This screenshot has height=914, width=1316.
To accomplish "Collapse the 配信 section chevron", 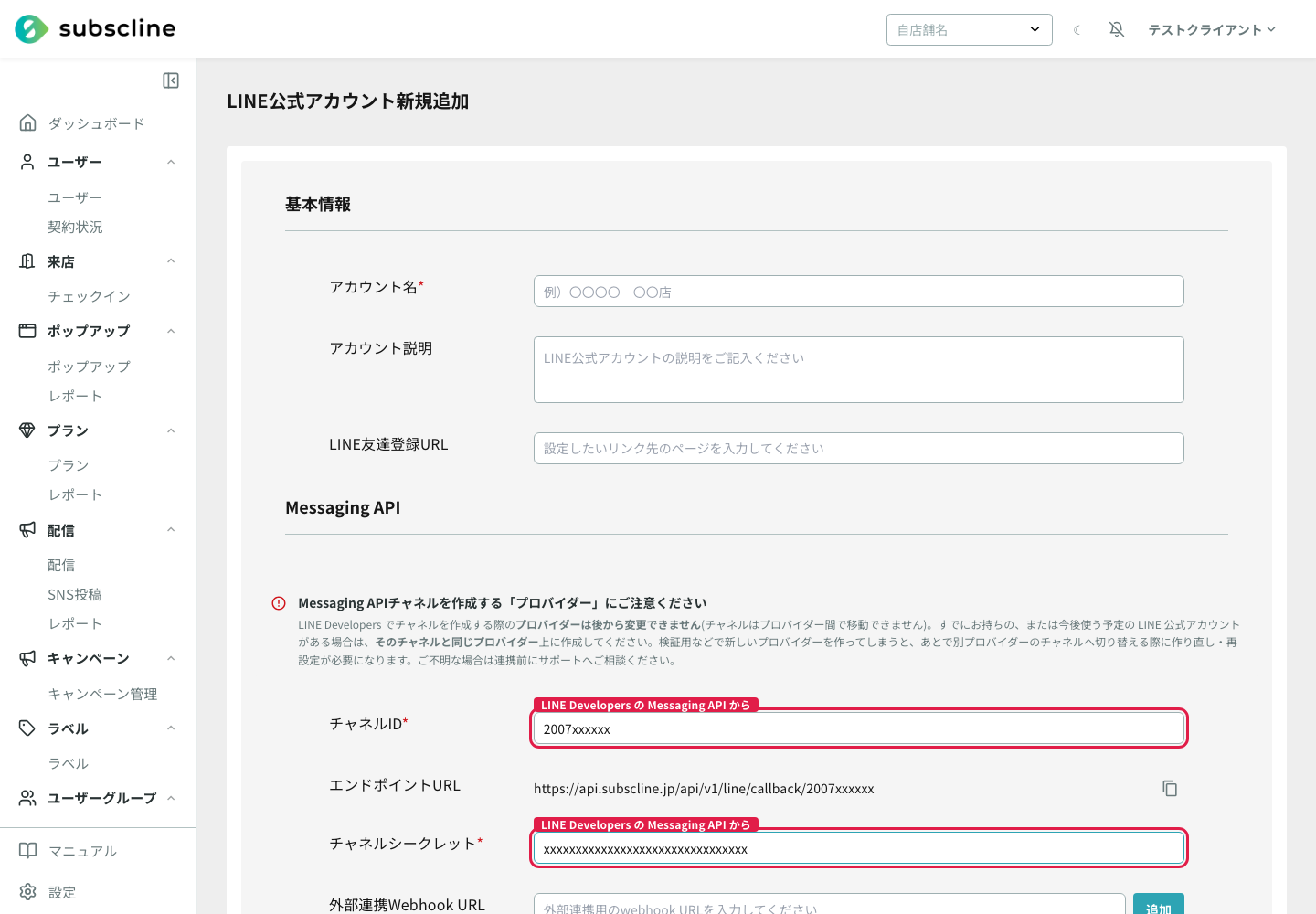I will 171,530.
